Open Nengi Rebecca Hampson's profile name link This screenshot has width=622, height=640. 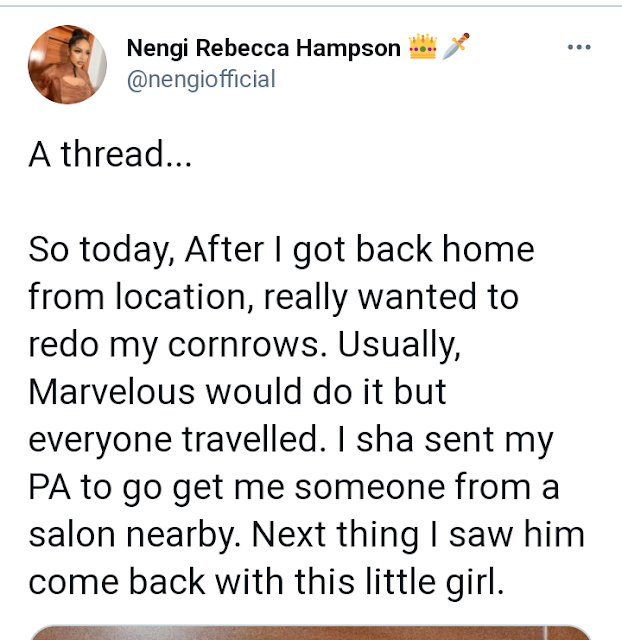click(x=264, y=46)
